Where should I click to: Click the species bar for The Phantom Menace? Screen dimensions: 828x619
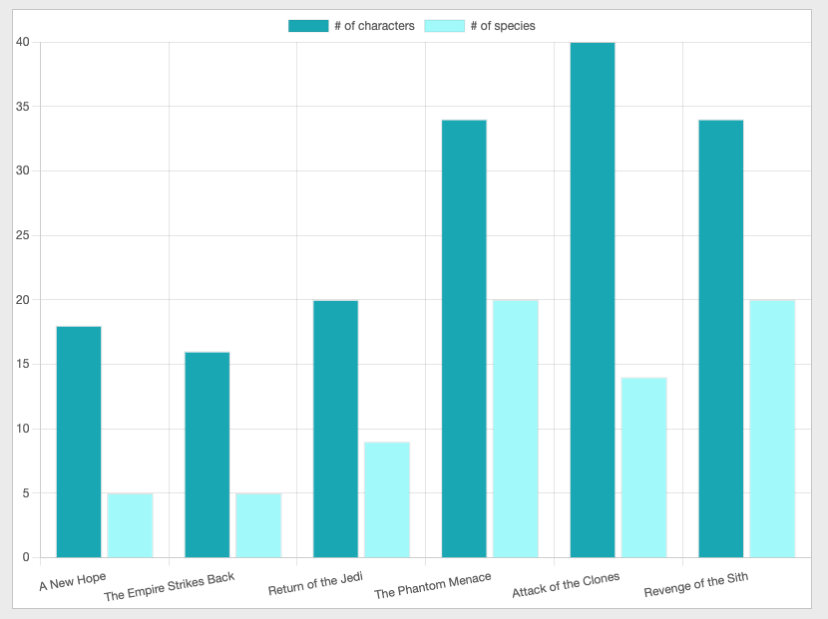[x=514, y=430]
